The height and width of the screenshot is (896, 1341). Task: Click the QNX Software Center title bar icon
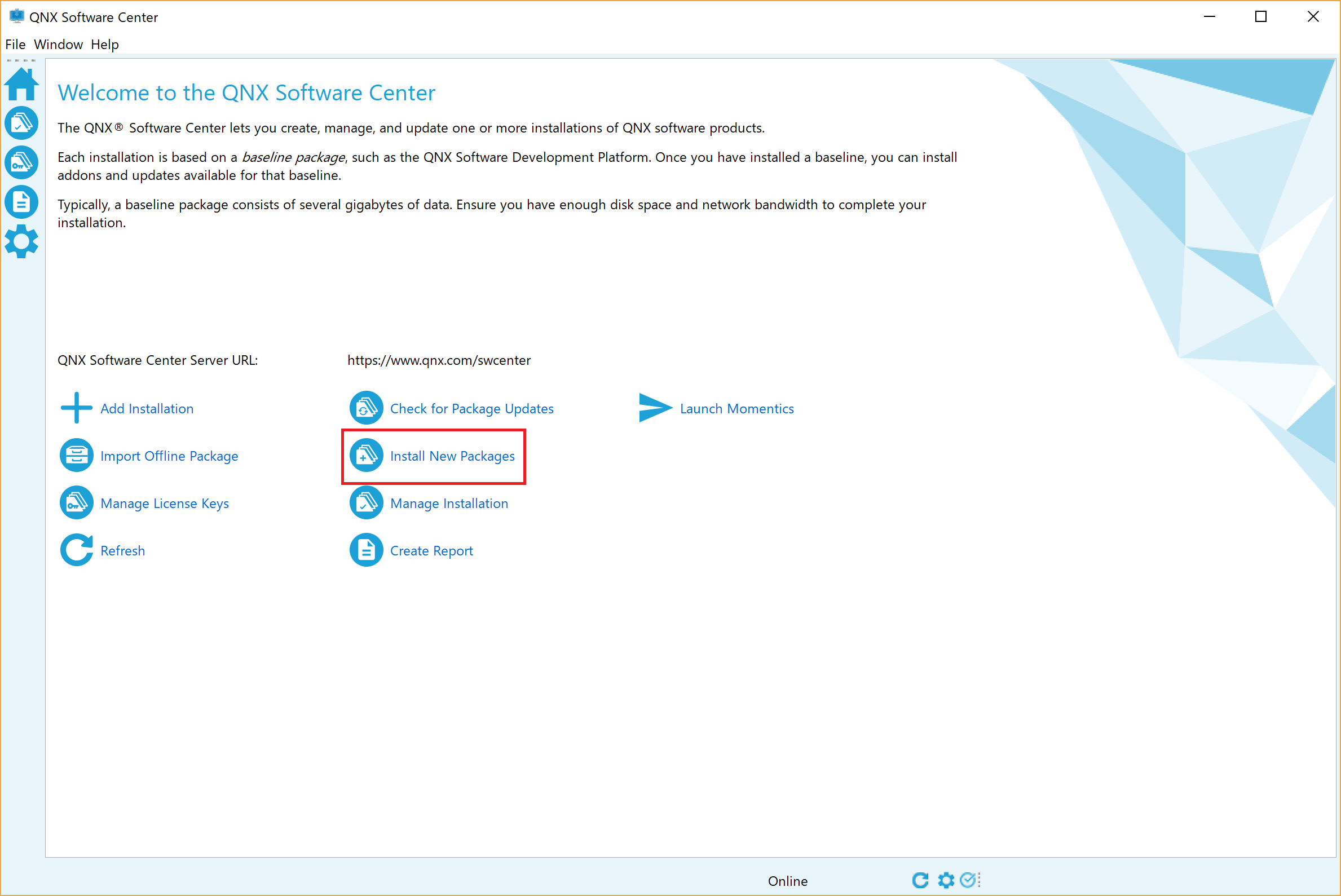[17, 16]
